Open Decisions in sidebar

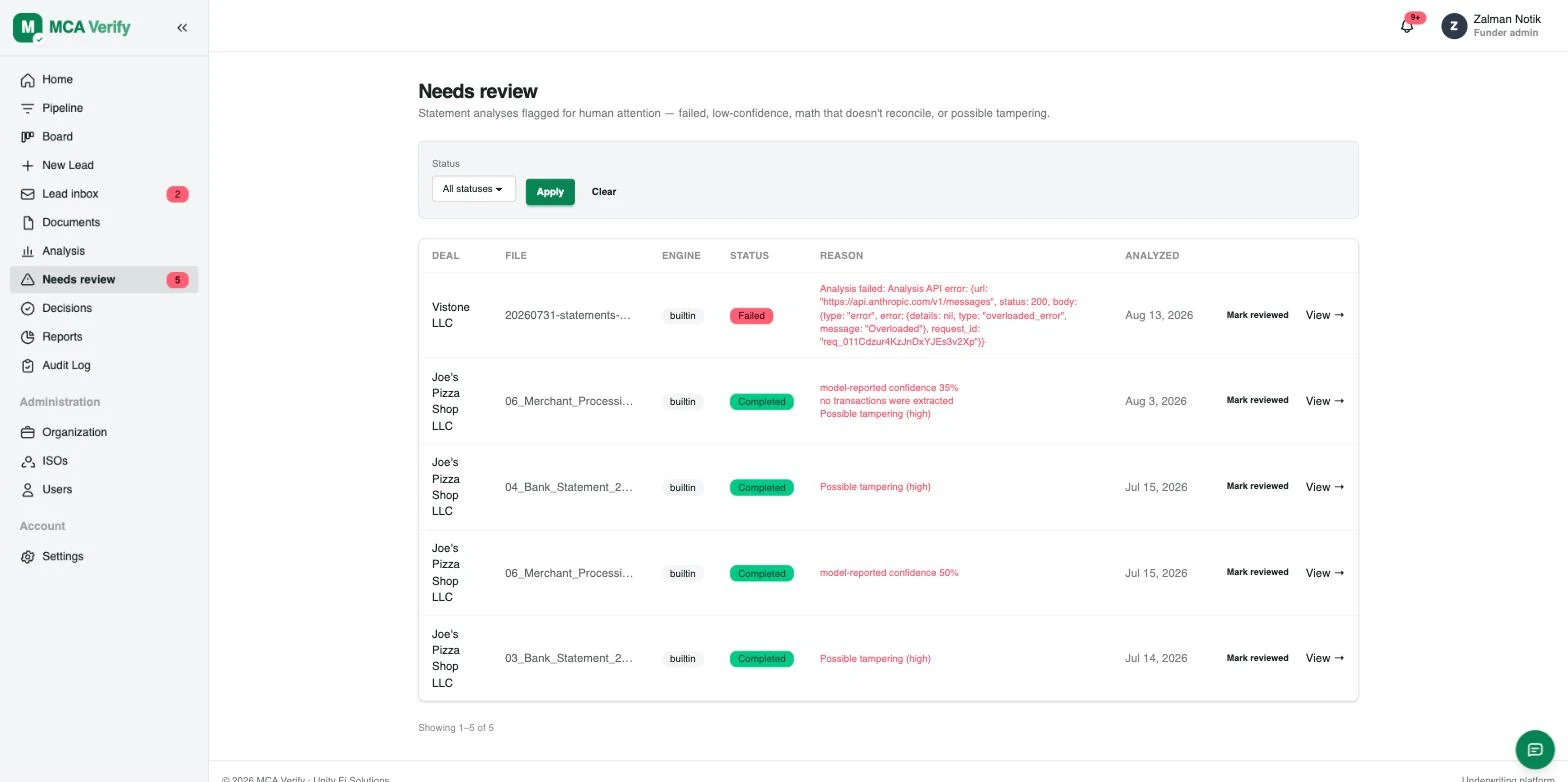tap(104, 308)
